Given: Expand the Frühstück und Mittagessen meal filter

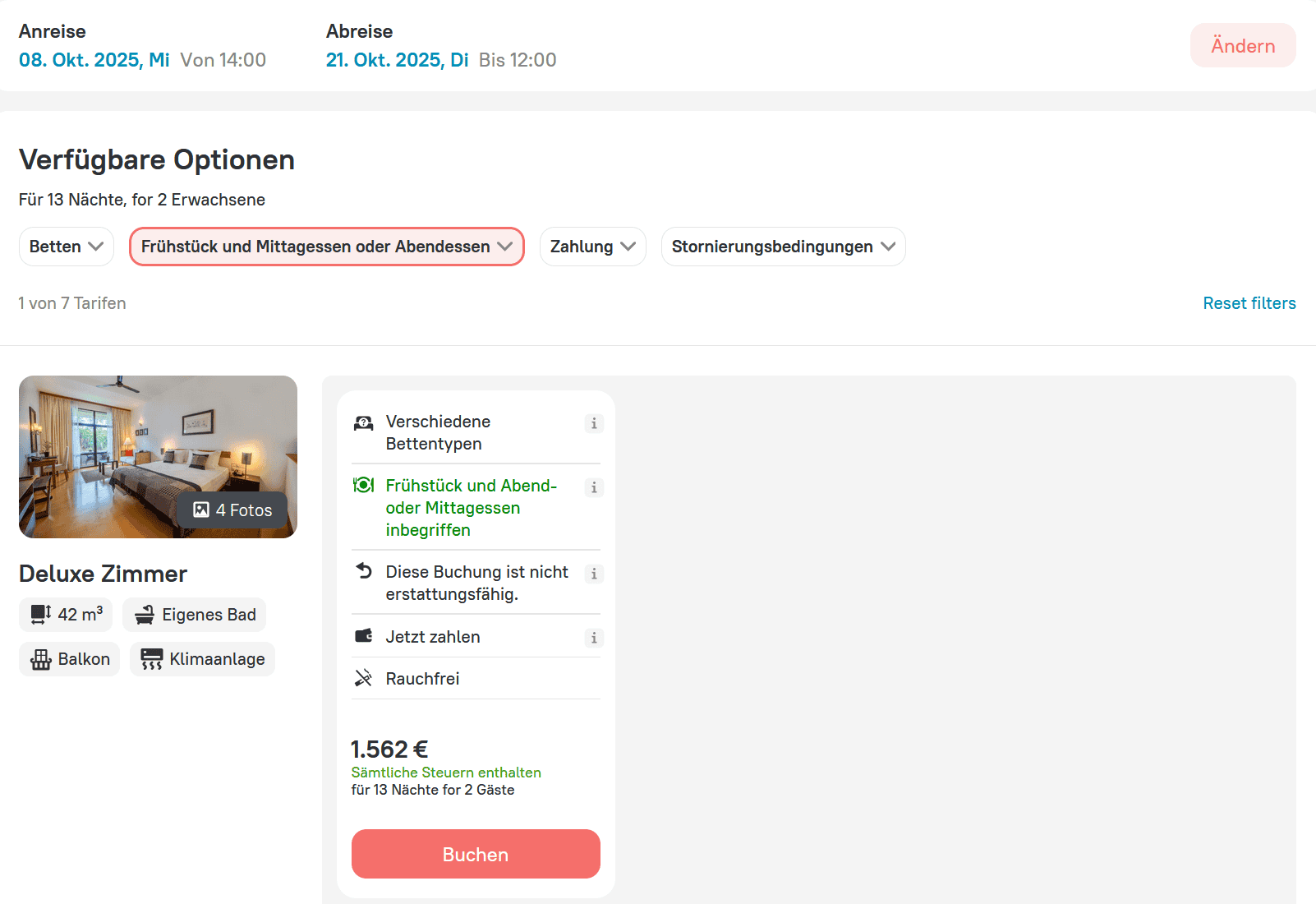Looking at the screenshot, I should (326, 247).
